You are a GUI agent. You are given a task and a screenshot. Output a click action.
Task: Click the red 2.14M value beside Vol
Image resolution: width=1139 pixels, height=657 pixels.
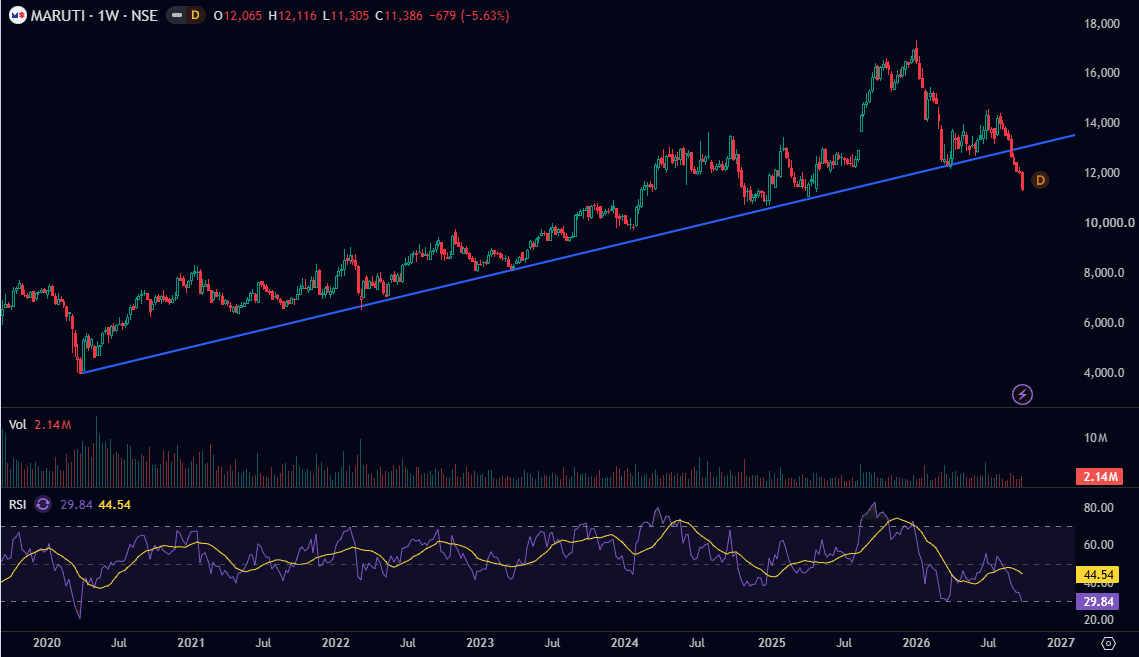tap(53, 424)
